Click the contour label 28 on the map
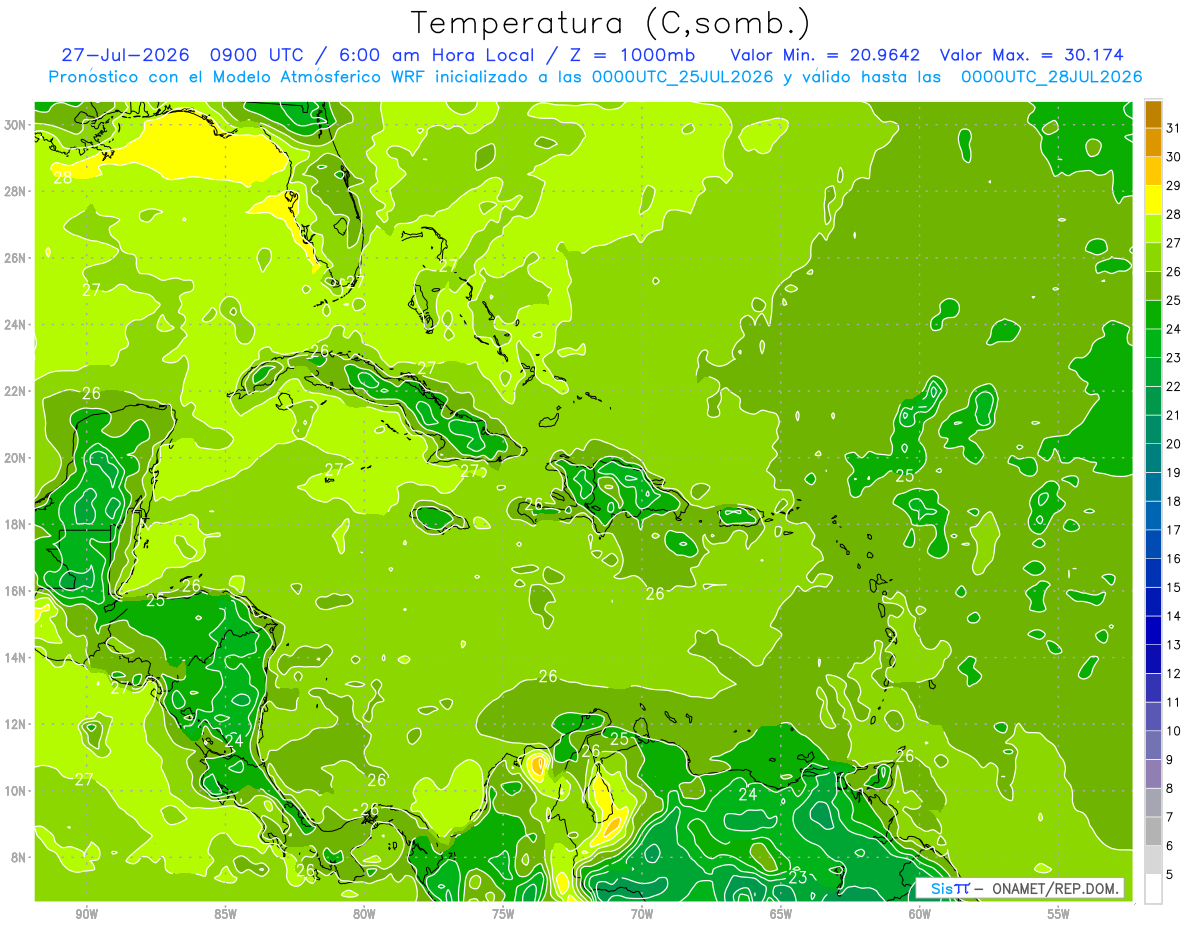Screen dimensions: 1200x927 coord(63,177)
